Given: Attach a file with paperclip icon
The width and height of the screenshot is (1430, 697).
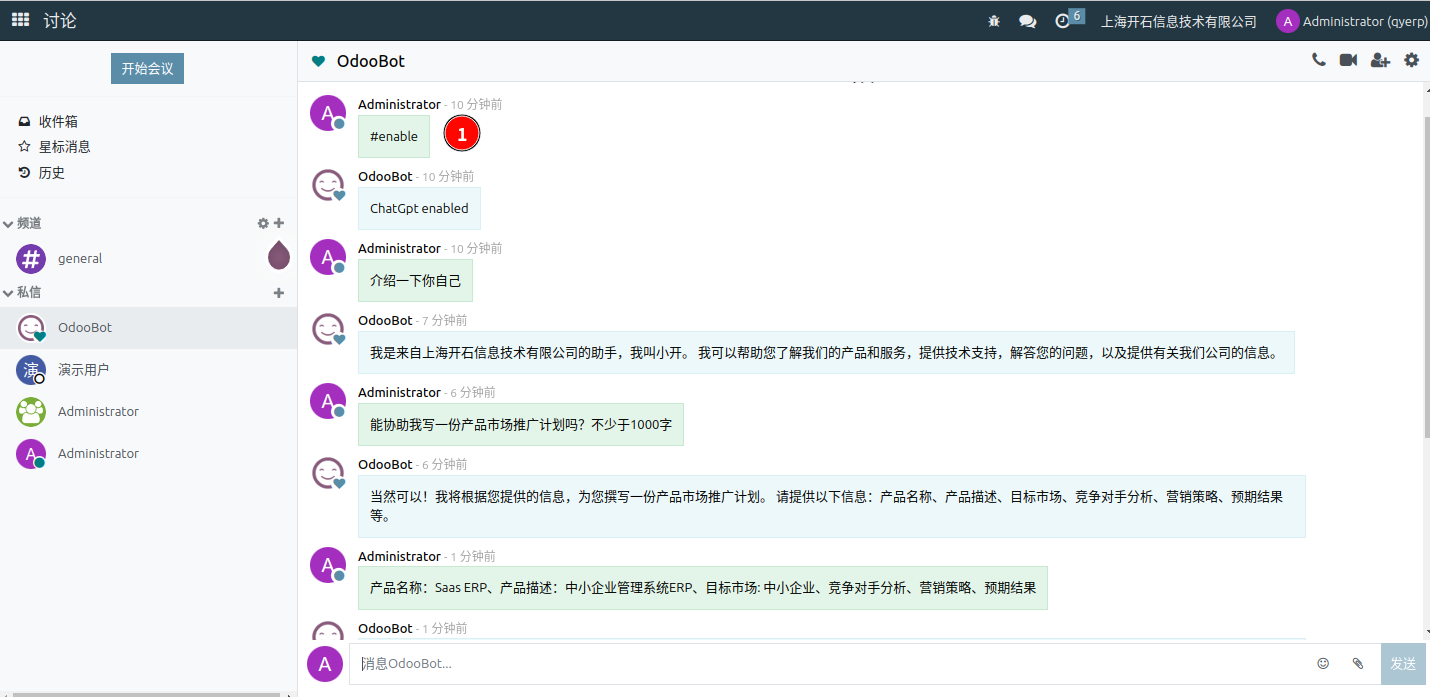Looking at the screenshot, I should 1357,663.
